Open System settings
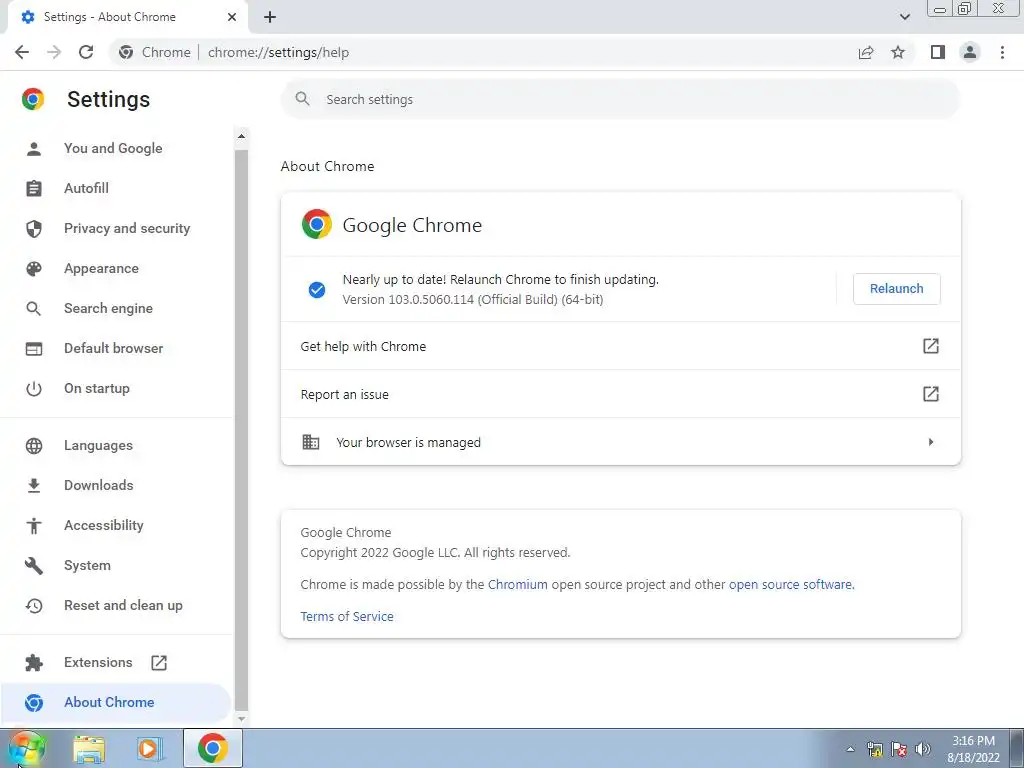The width and height of the screenshot is (1024, 768). (87, 566)
